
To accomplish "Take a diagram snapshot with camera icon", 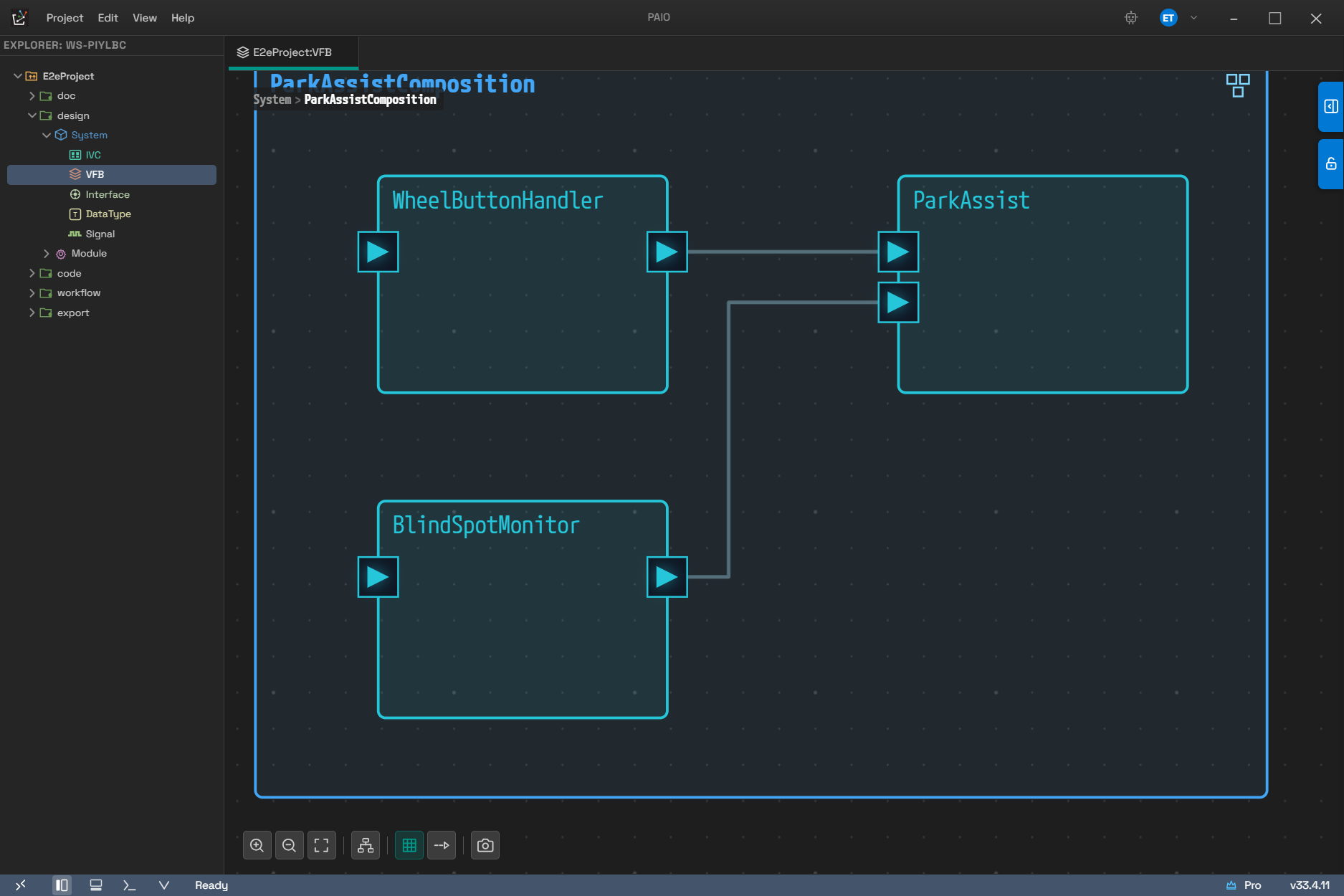I will (x=485, y=845).
